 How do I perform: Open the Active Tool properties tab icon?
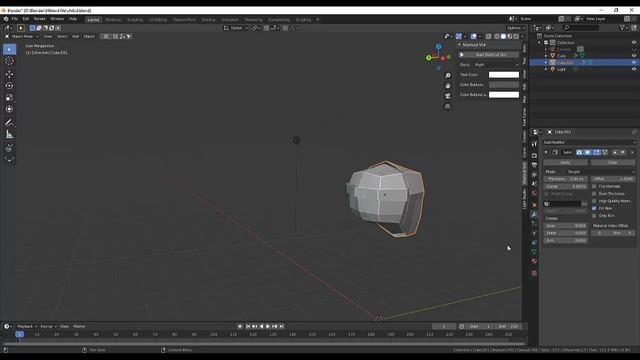(x=534, y=144)
